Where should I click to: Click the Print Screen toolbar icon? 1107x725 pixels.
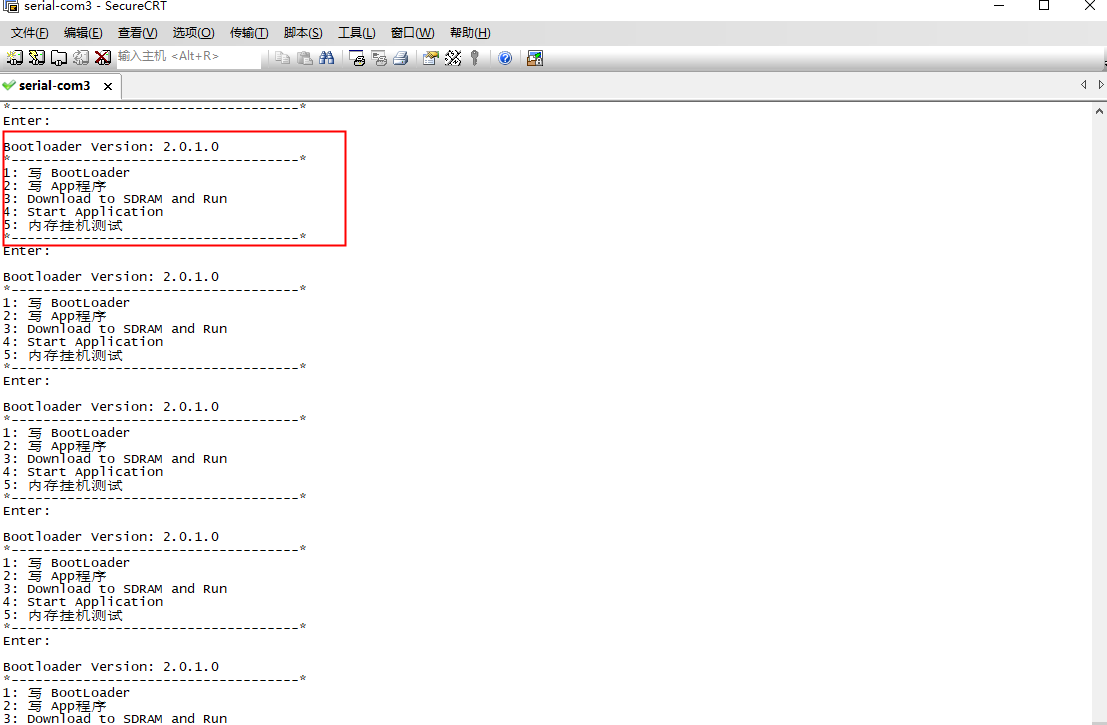click(x=357, y=58)
